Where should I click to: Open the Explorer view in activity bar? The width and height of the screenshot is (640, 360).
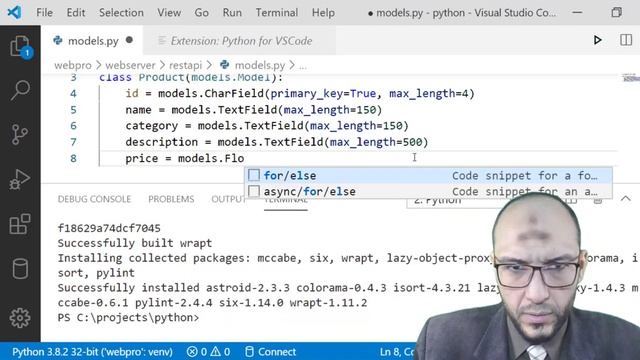point(20,46)
